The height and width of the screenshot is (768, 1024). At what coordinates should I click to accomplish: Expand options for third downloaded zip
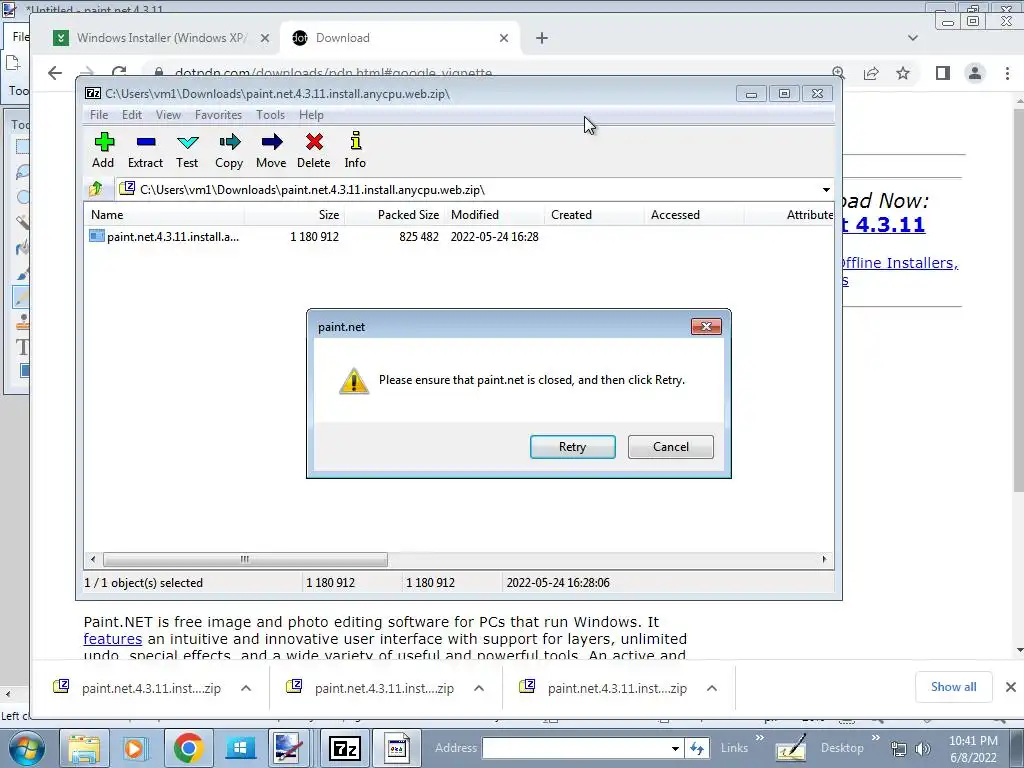click(712, 688)
